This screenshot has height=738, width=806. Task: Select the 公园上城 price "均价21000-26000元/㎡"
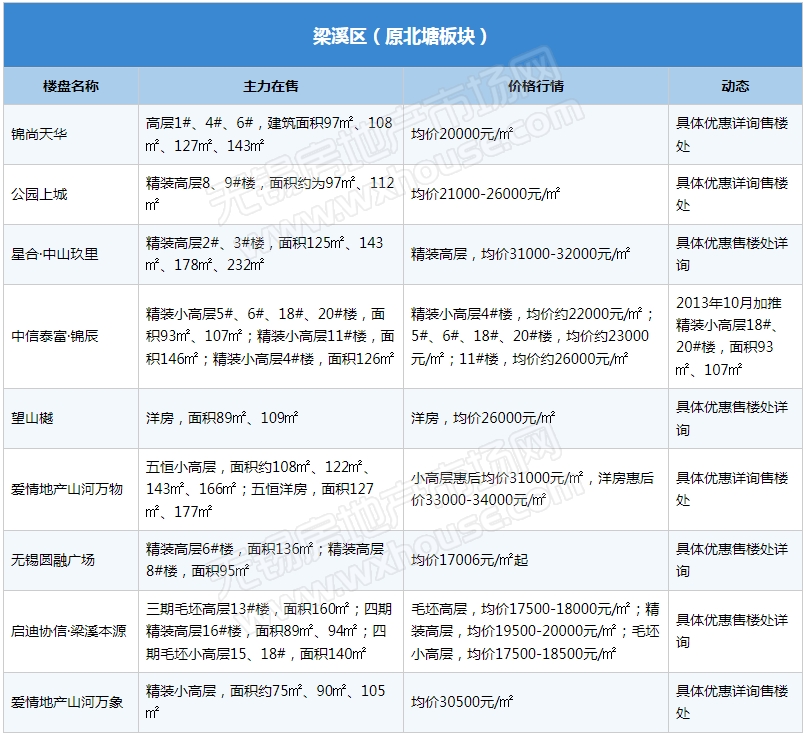coord(485,194)
